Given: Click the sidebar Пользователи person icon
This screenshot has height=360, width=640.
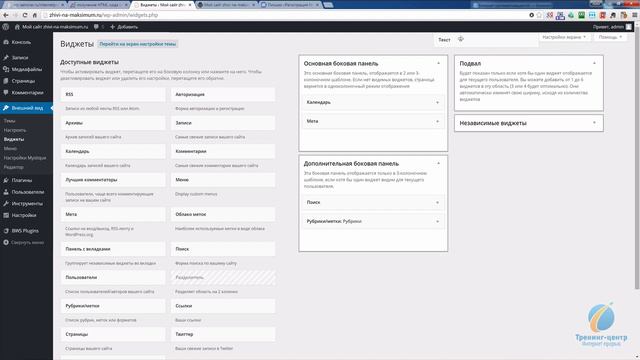Looking at the screenshot, I should 6,192.
